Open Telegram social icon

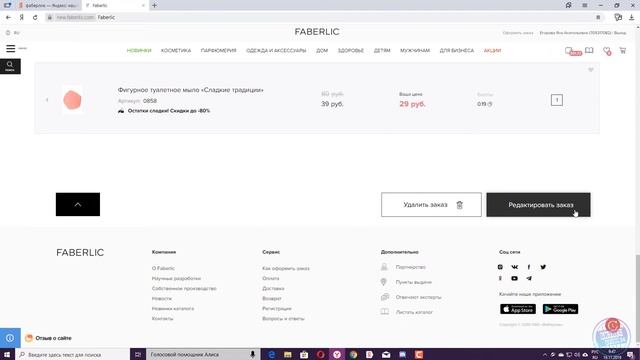point(529,278)
